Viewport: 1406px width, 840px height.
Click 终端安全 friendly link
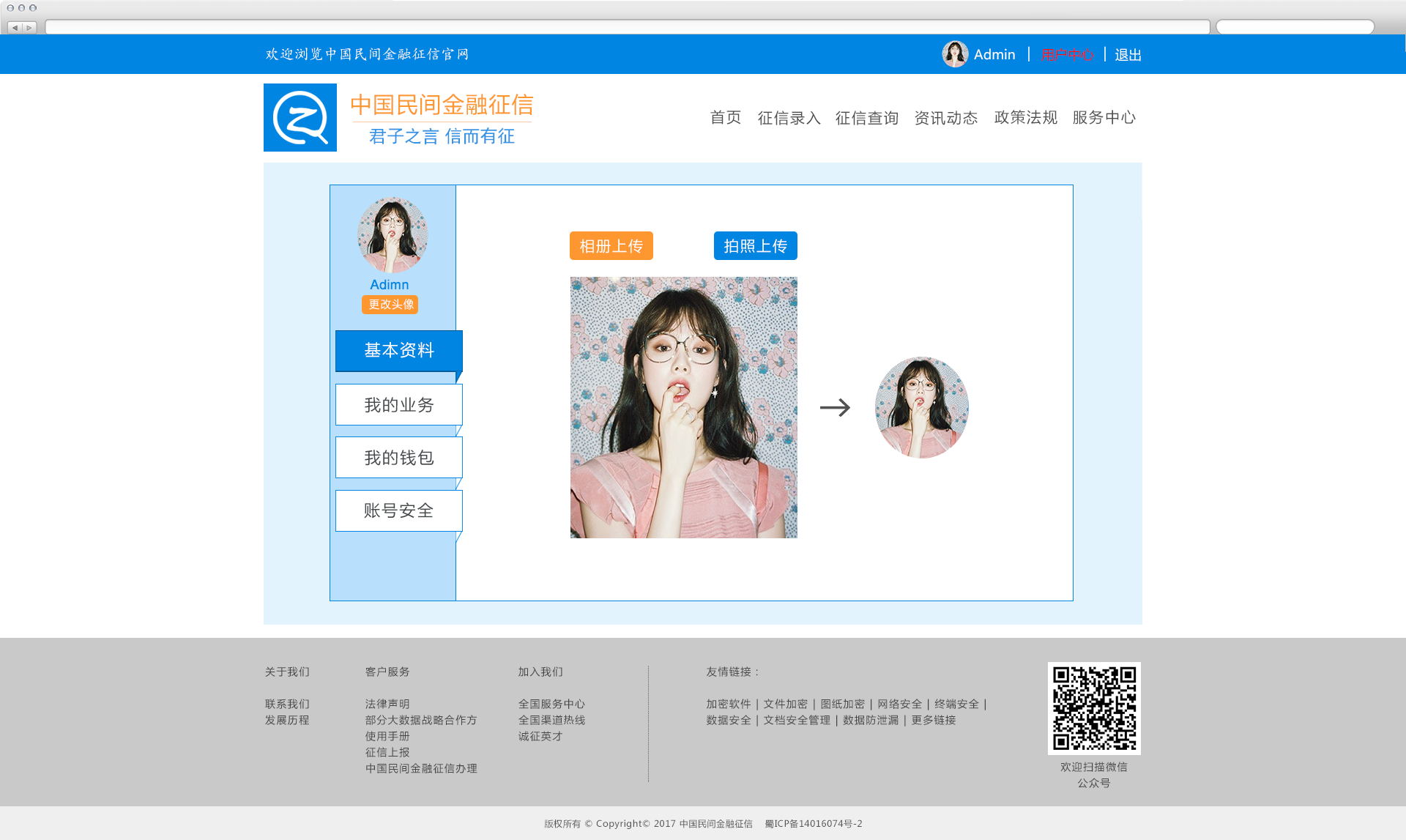tap(957, 704)
